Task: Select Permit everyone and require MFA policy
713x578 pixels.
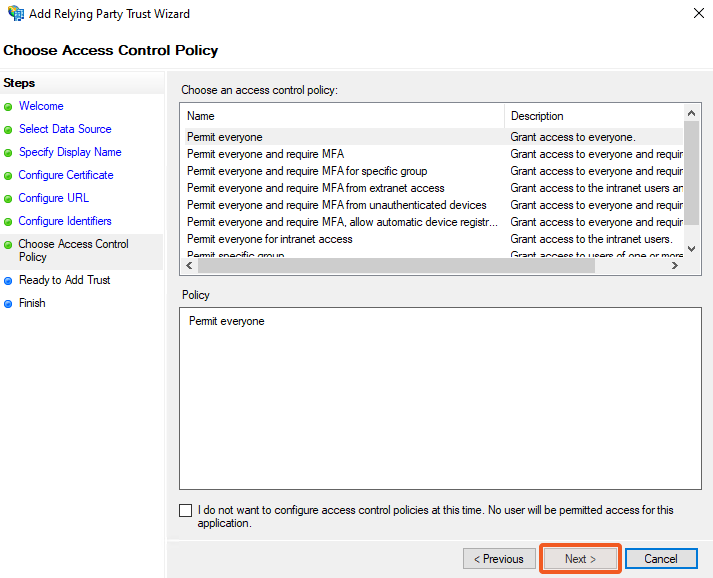Action: tap(265, 154)
